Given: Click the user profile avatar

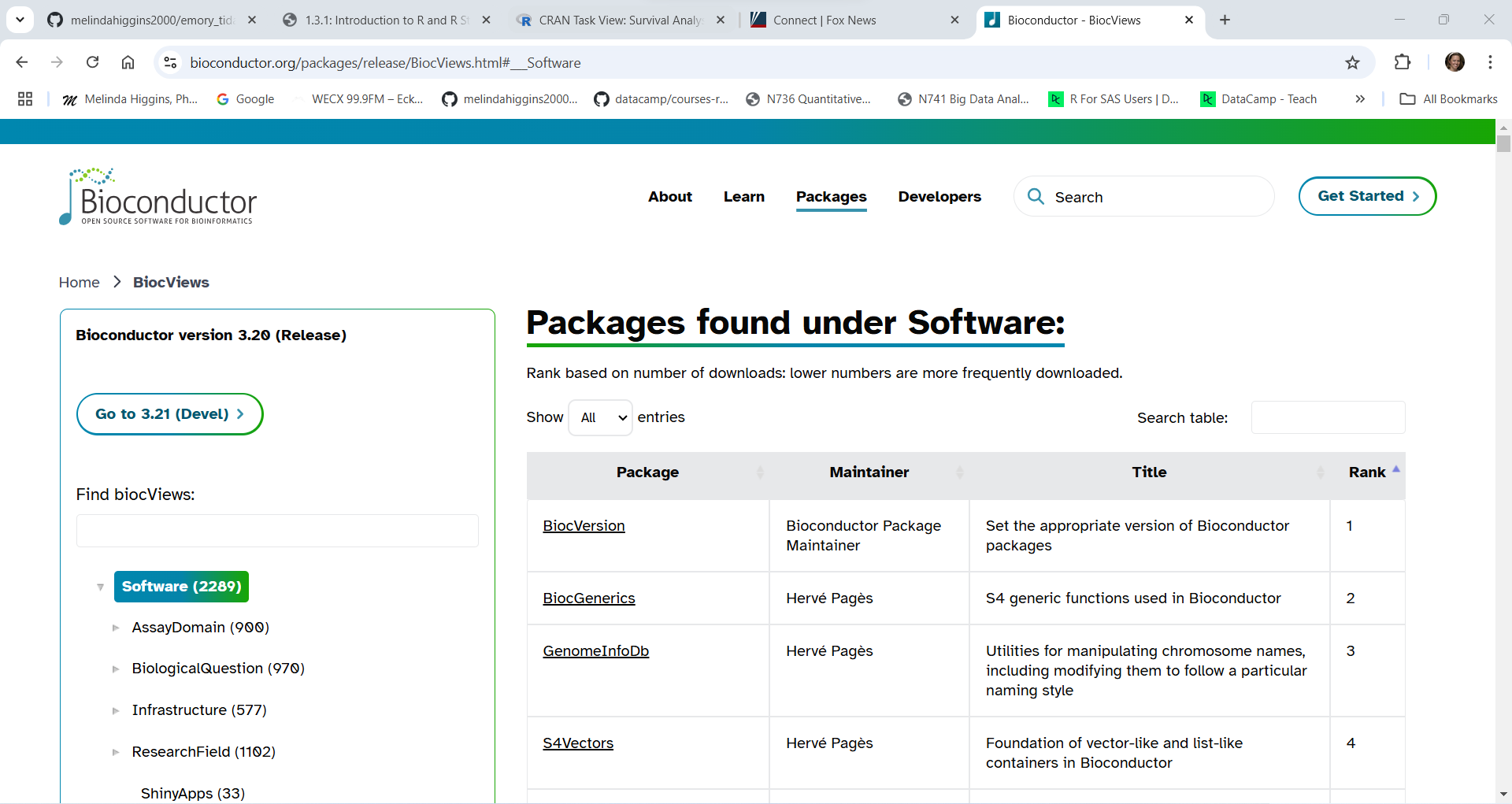Looking at the screenshot, I should [x=1455, y=62].
